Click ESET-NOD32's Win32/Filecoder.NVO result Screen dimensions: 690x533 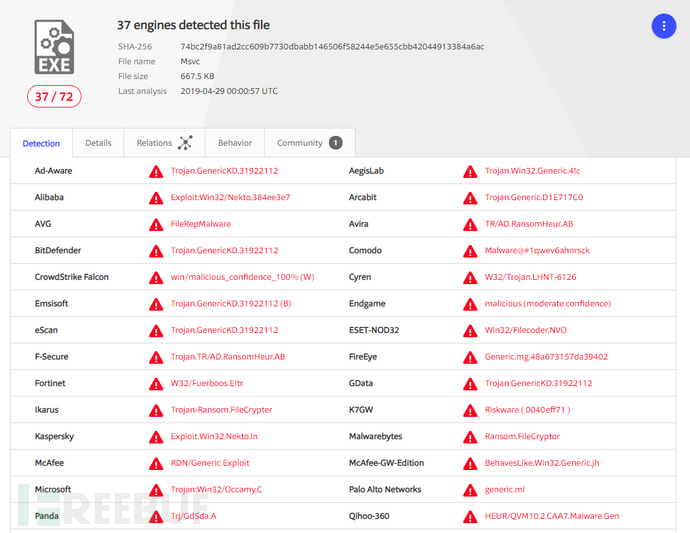526,330
